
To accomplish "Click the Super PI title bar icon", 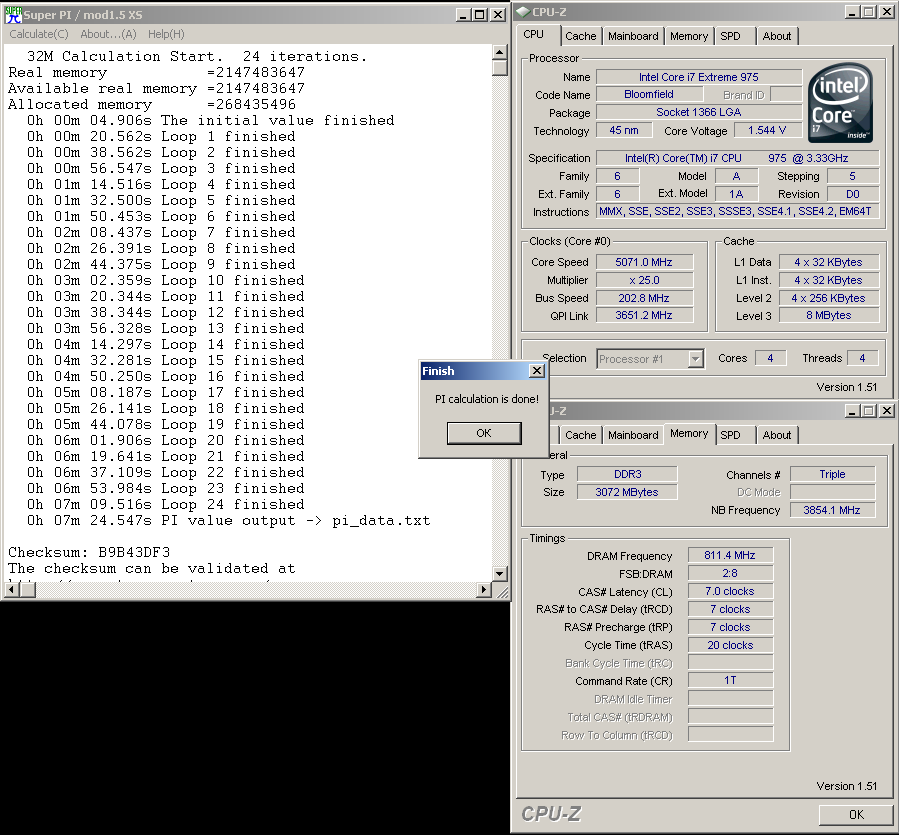I will point(13,15).
